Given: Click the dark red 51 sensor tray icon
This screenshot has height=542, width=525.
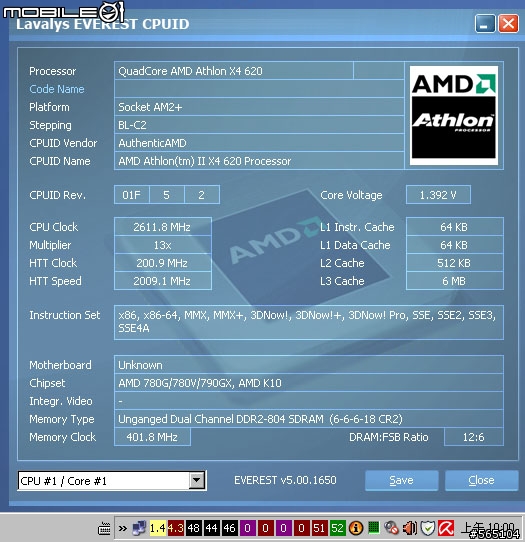Looking at the screenshot, I should tap(319, 528).
